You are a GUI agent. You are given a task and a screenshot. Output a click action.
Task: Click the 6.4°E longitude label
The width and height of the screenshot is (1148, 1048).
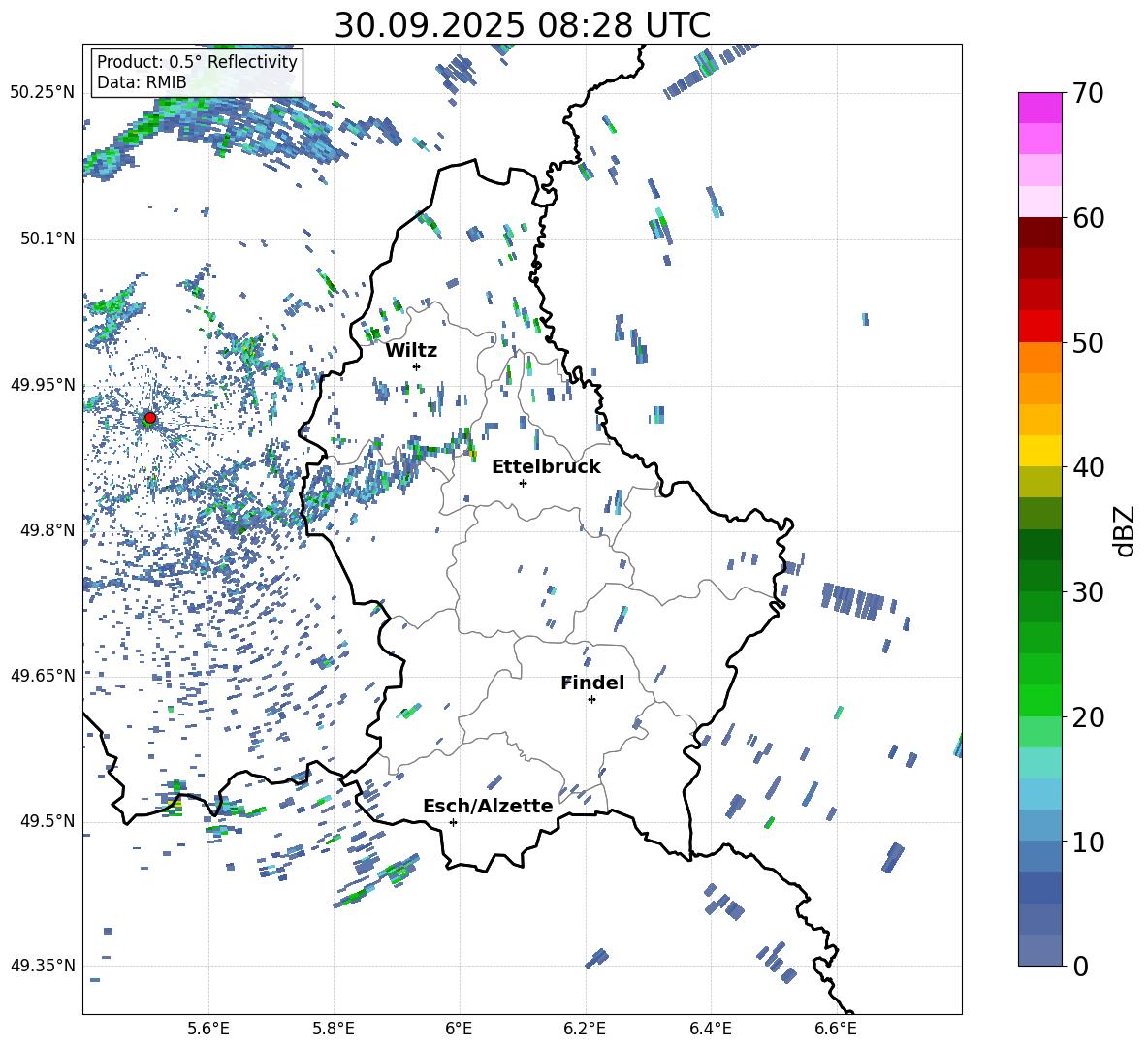tap(710, 1030)
